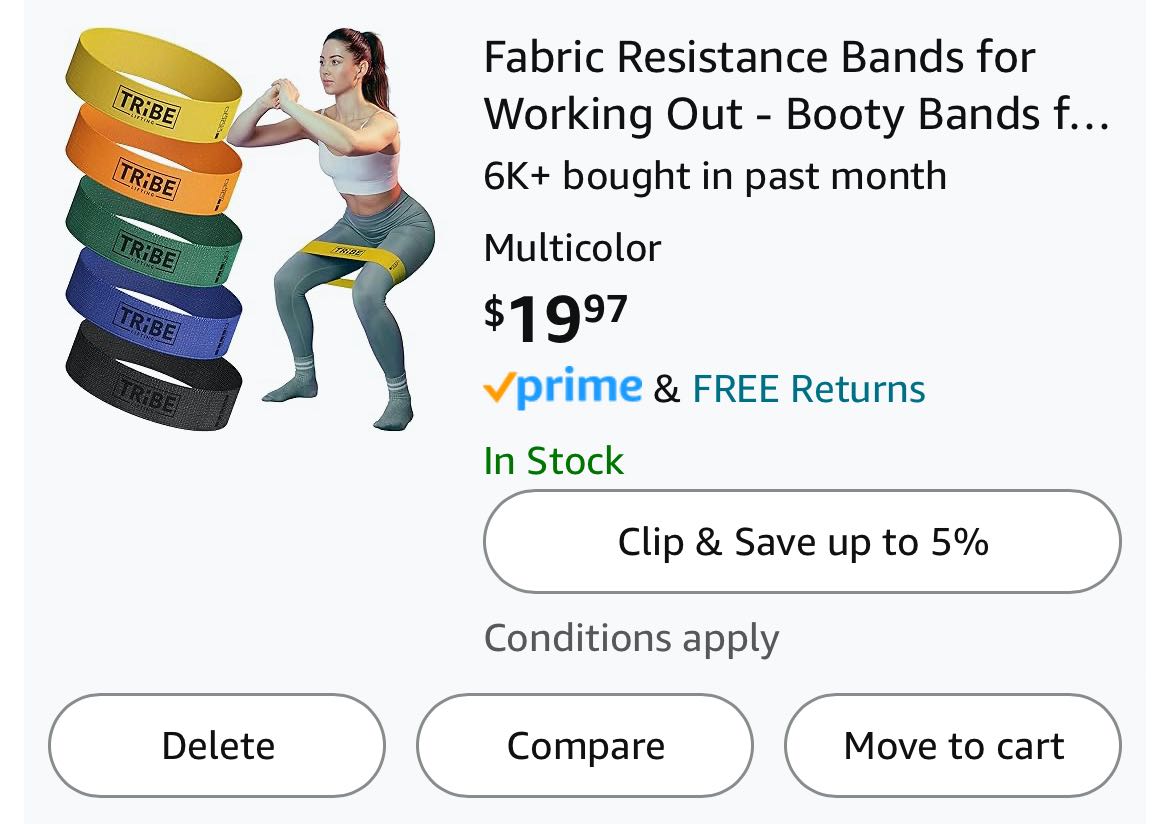The width and height of the screenshot is (1170, 824).
Task: Open the Fabric Resistance Bands product title
Action: click(x=796, y=86)
